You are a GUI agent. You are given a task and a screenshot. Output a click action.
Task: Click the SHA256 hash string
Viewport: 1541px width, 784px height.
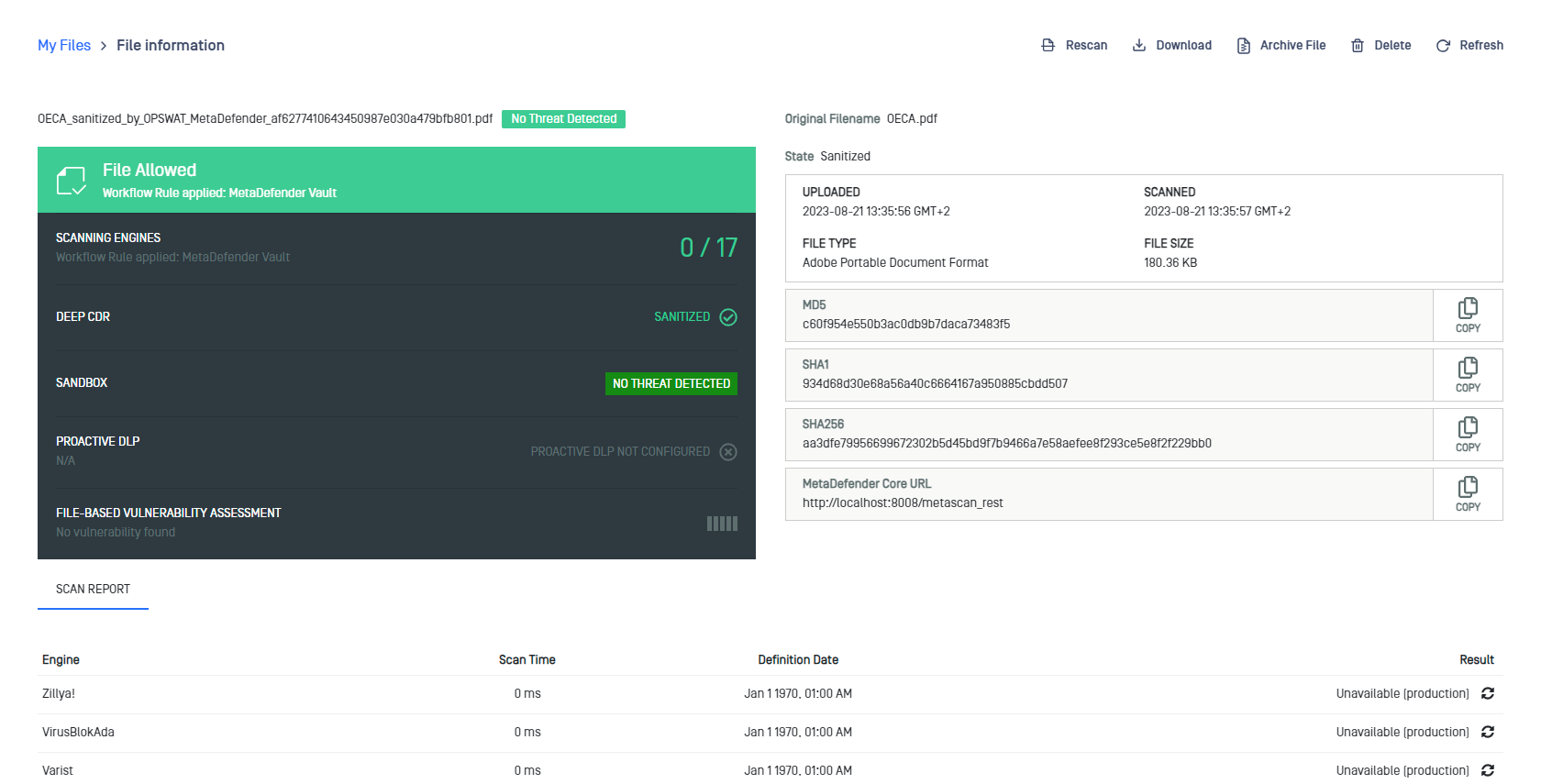1007,444
